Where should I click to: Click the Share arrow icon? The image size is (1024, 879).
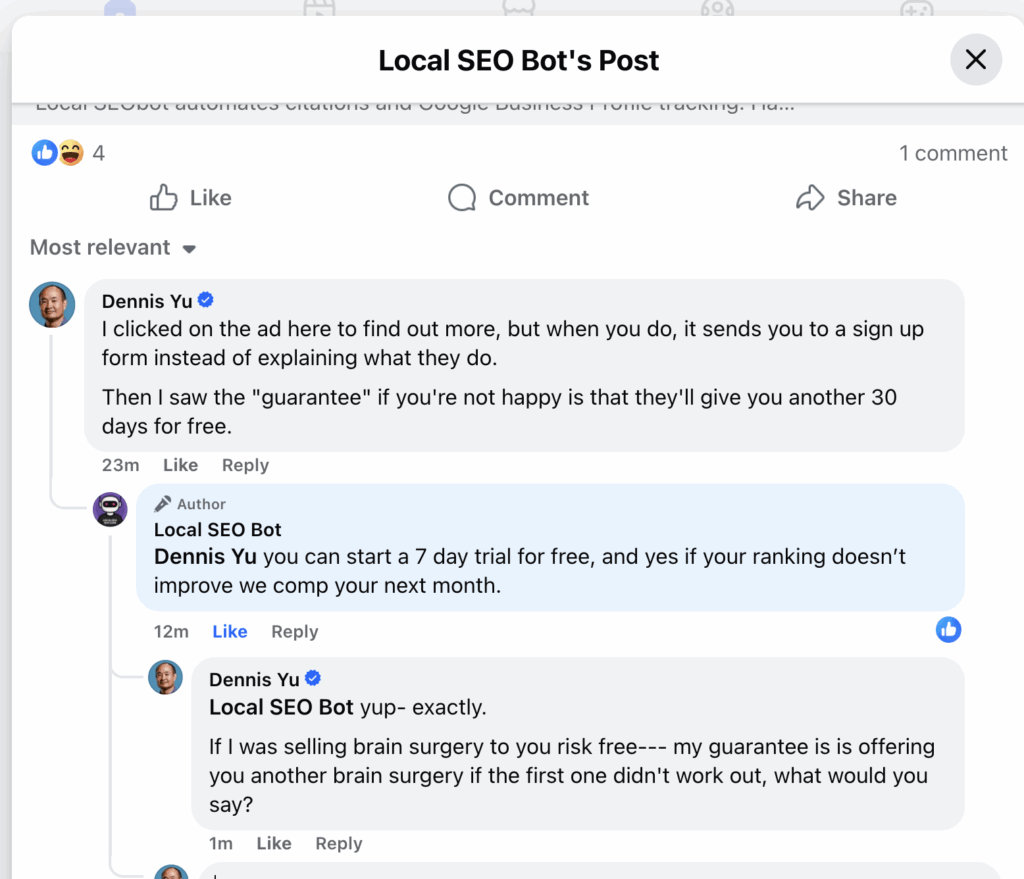[809, 198]
